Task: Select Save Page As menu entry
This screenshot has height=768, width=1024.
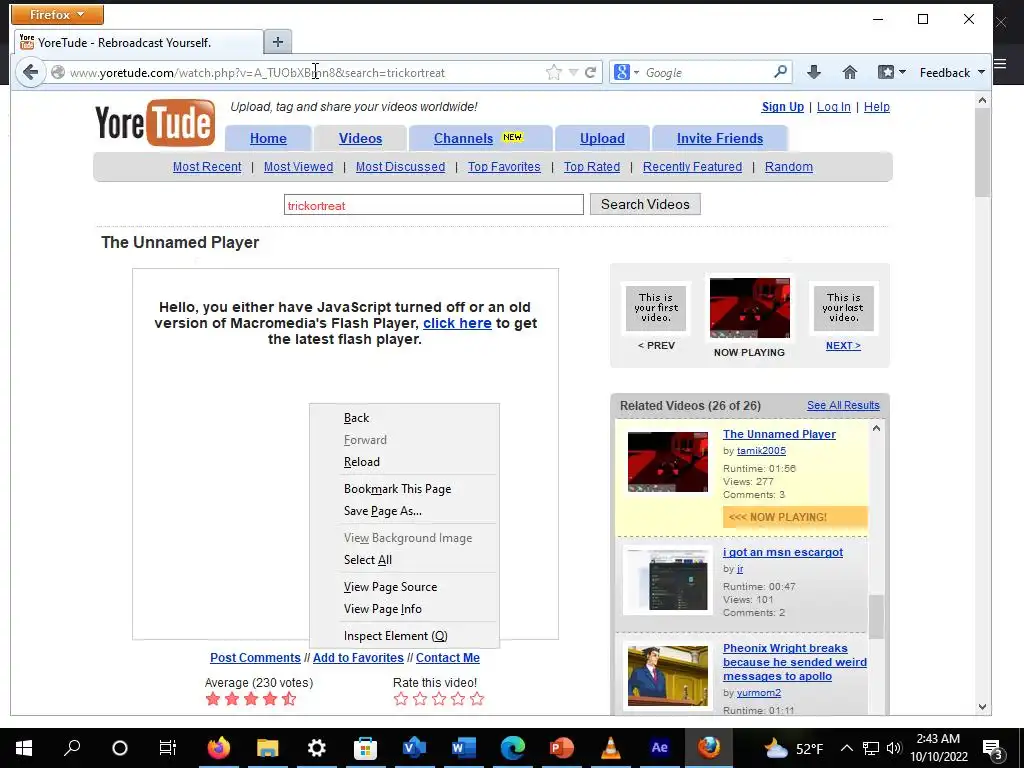Action: pos(404,511)
